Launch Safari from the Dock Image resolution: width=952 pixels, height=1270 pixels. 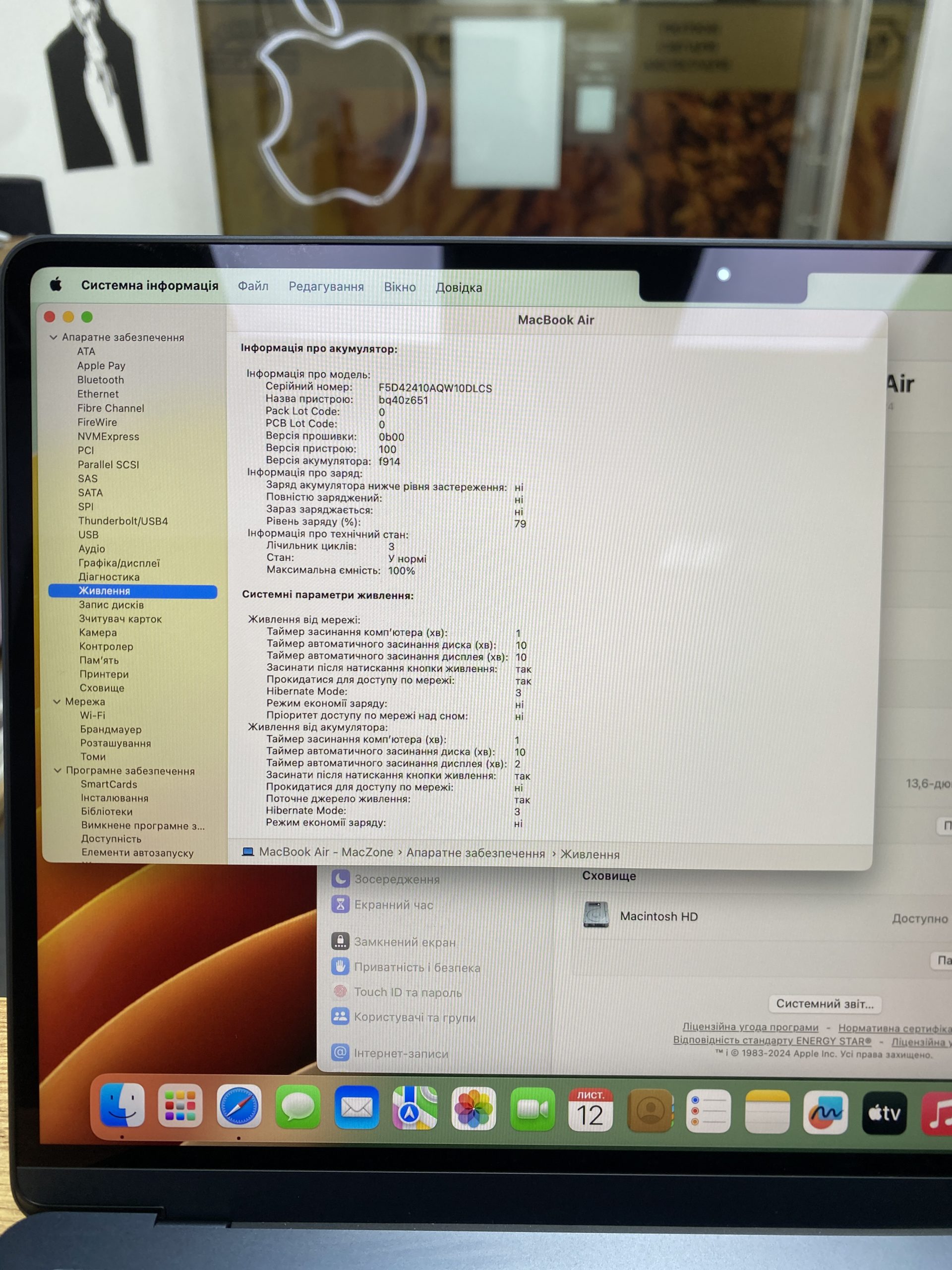click(x=238, y=1106)
